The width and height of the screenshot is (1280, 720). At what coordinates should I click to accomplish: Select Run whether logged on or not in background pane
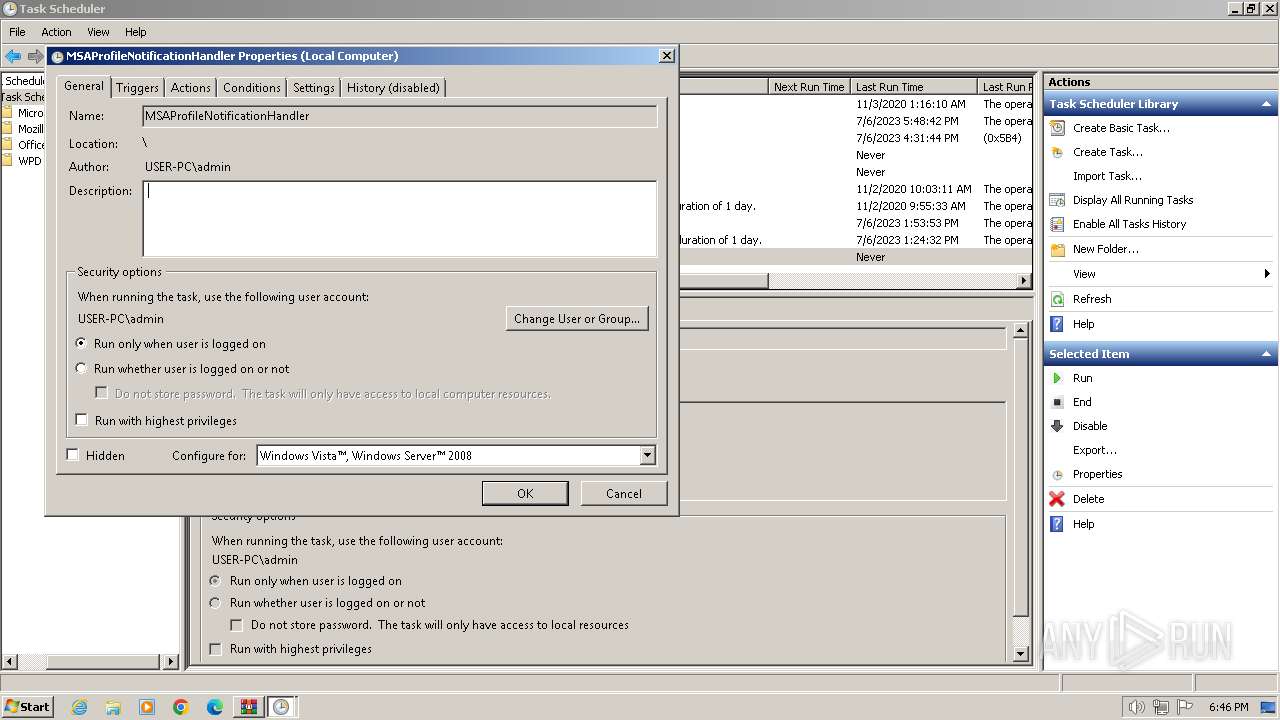coord(215,603)
